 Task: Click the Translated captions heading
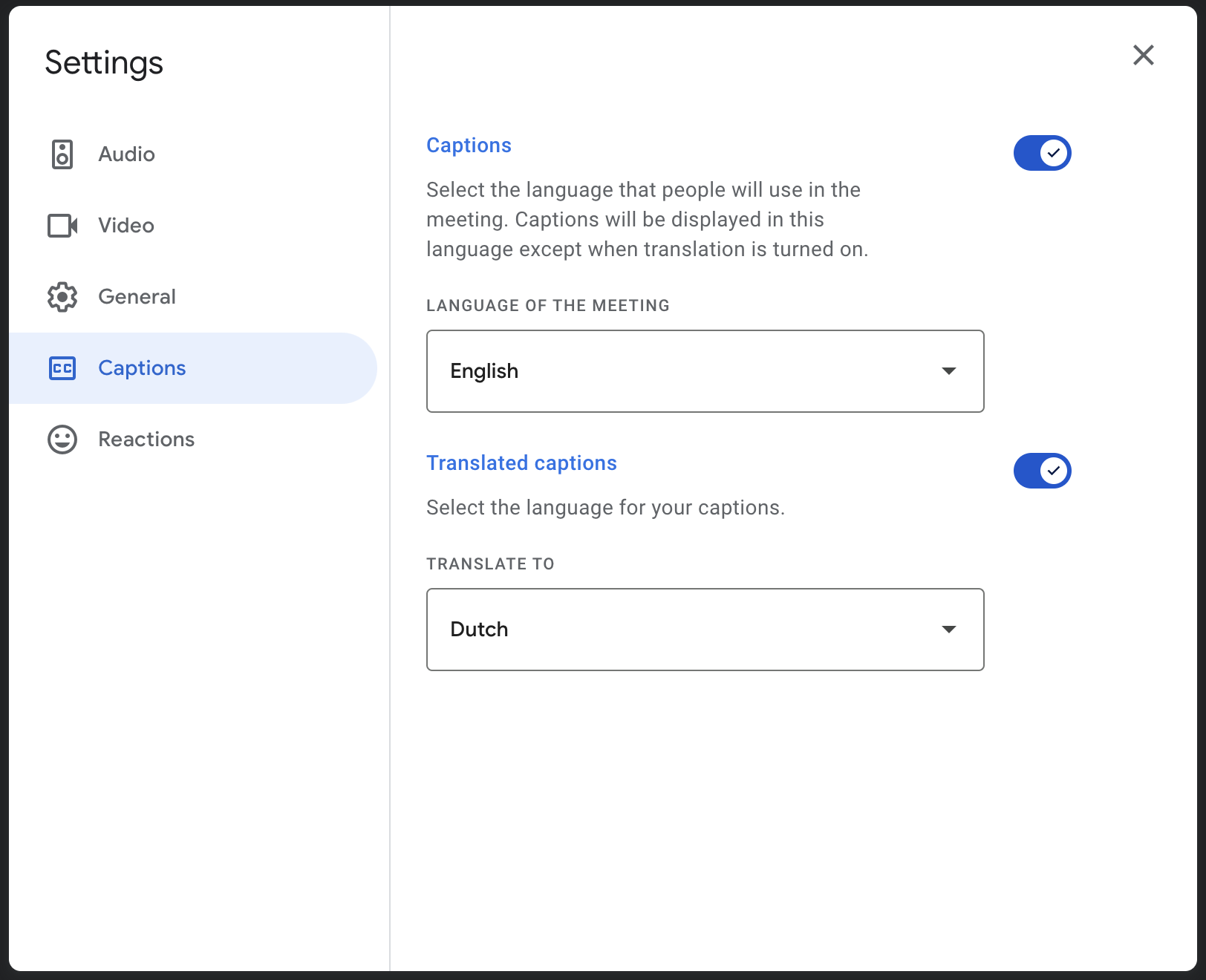521,463
